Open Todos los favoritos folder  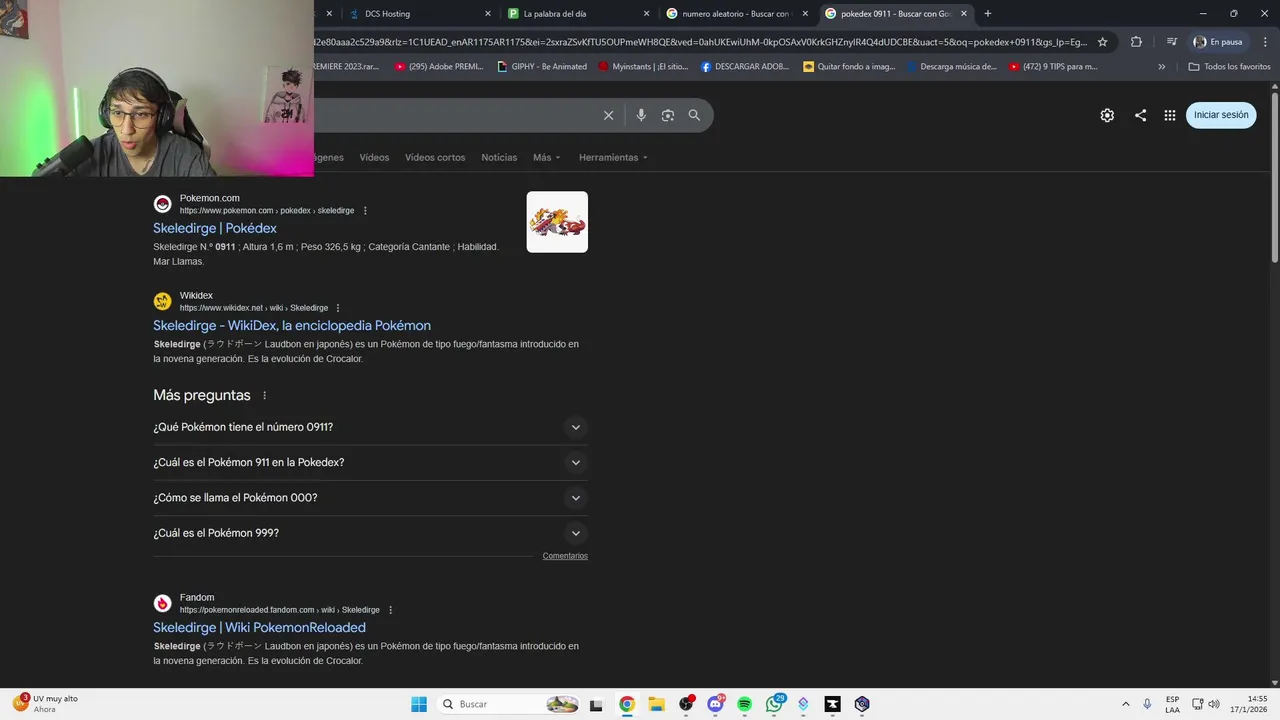coord(1229,67)
